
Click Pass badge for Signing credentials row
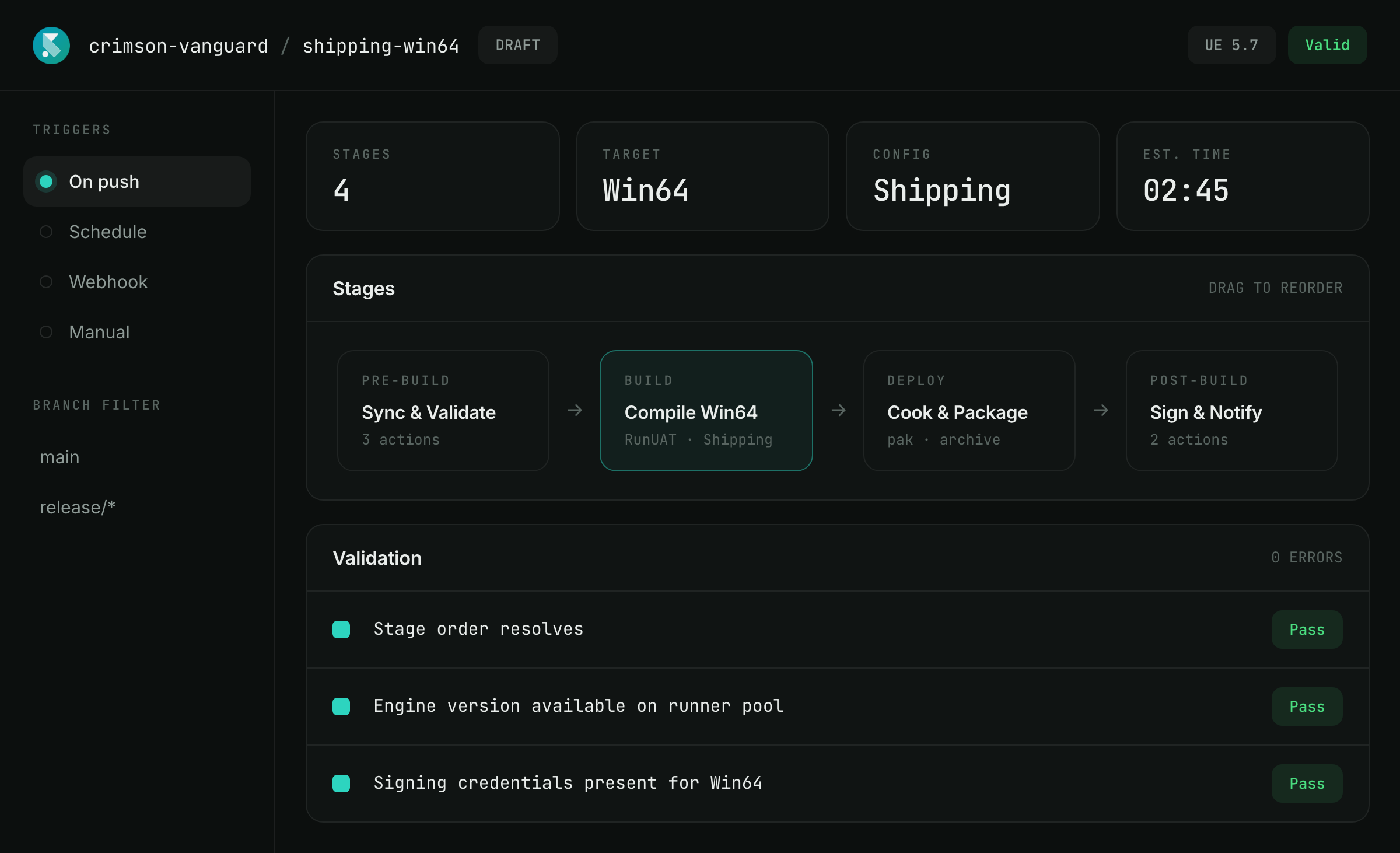point(1307,784)
